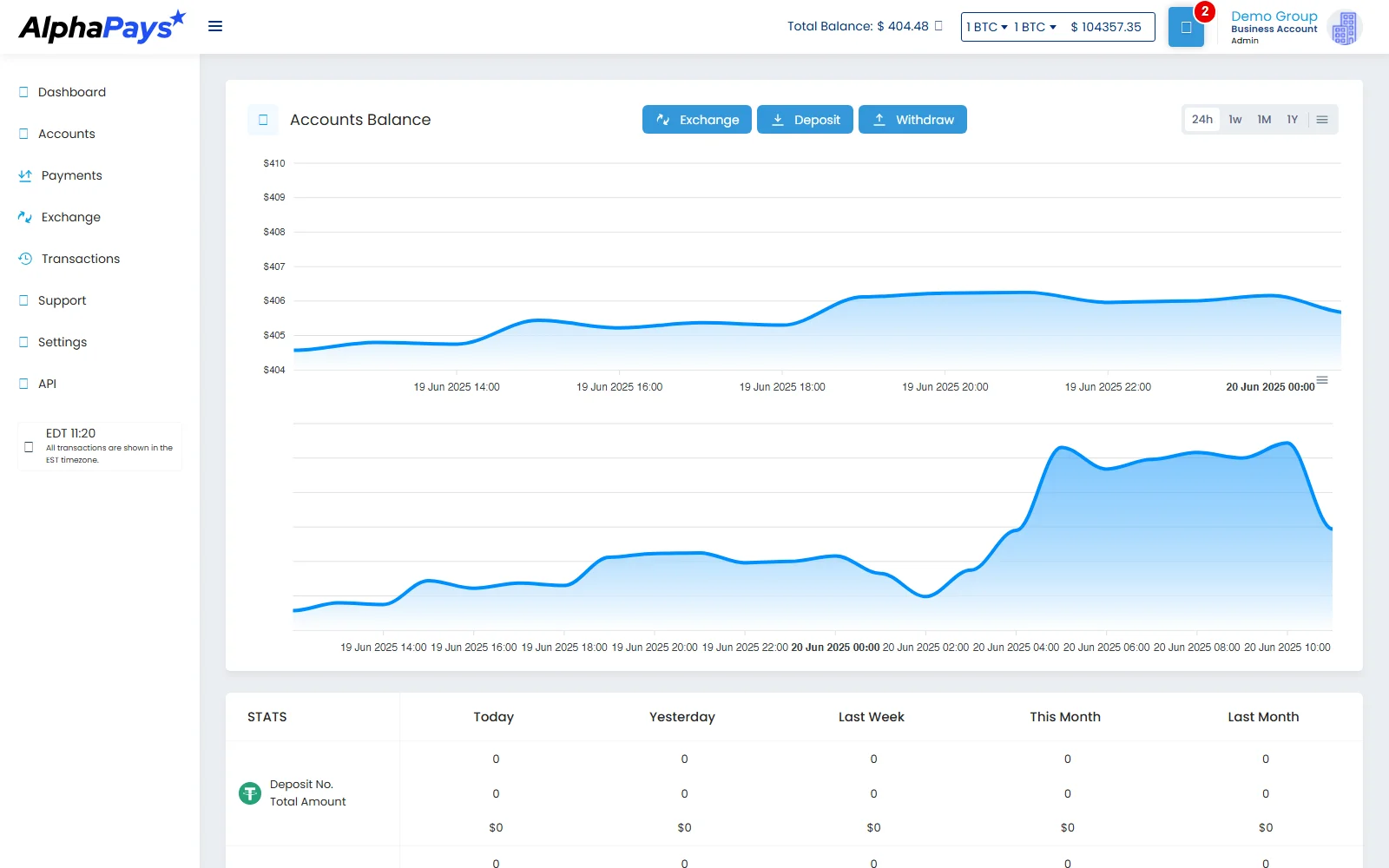Open API page
This screenshot has height=868, width=1389.
48,384
